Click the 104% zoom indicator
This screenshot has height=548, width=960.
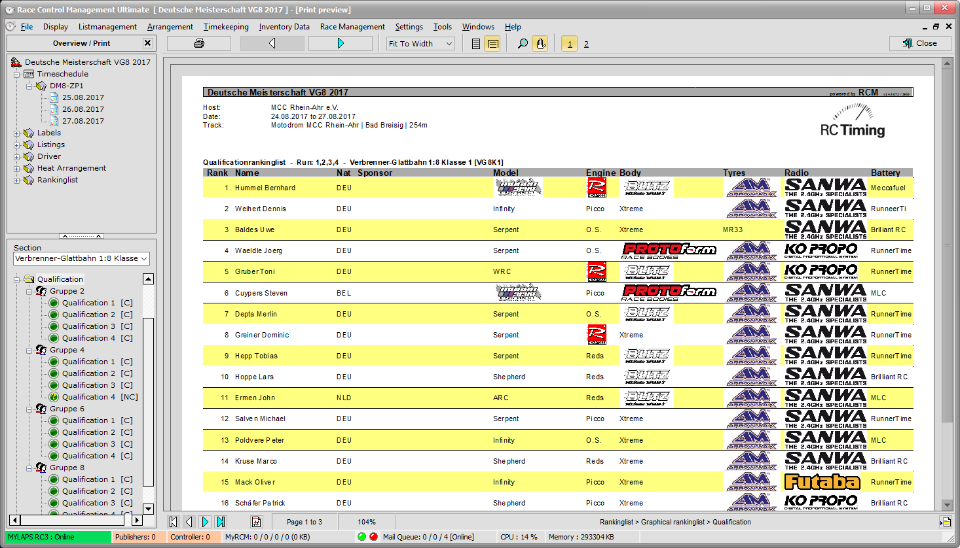pos(366,522)
